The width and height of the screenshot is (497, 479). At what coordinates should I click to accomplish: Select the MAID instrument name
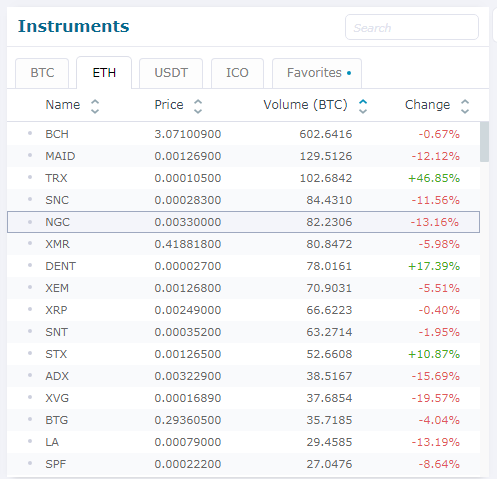(x=60, y=156)
